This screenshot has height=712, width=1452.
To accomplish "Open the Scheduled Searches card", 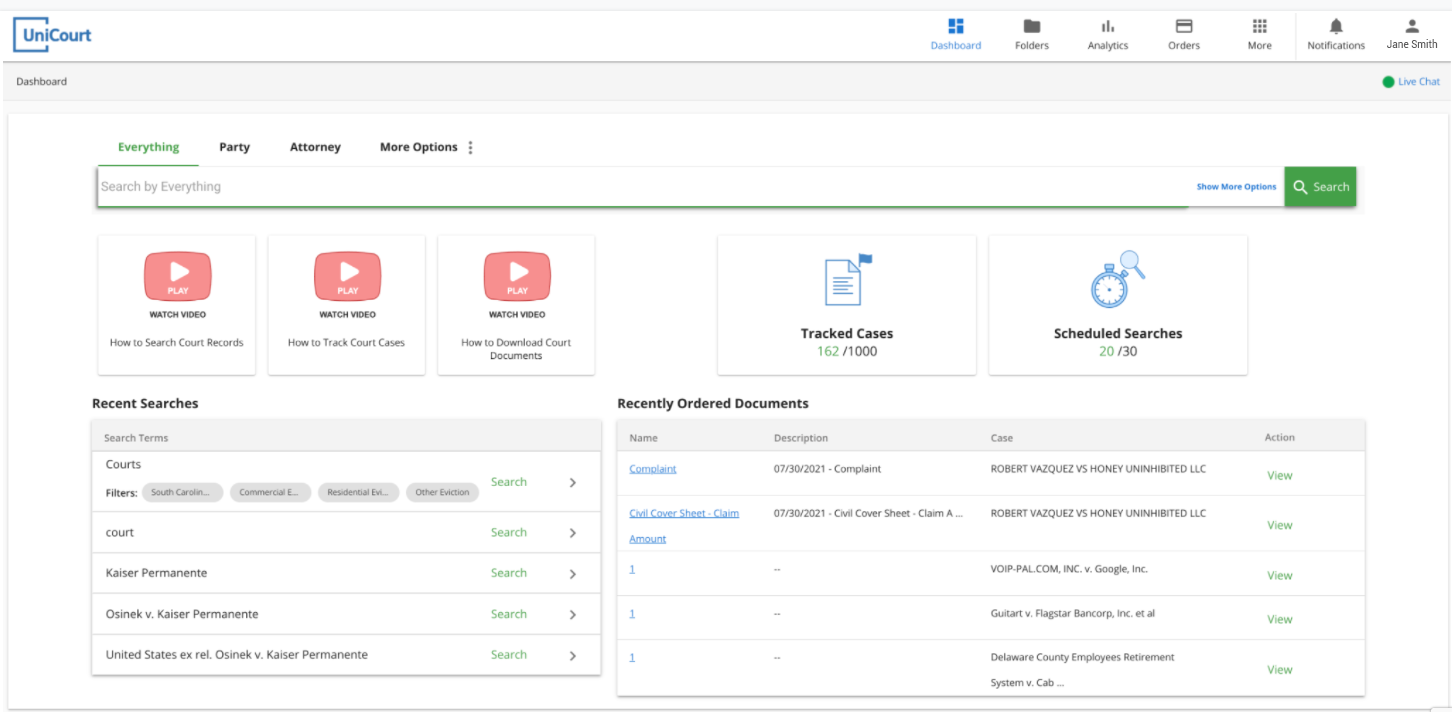I will coord(1118,305).
